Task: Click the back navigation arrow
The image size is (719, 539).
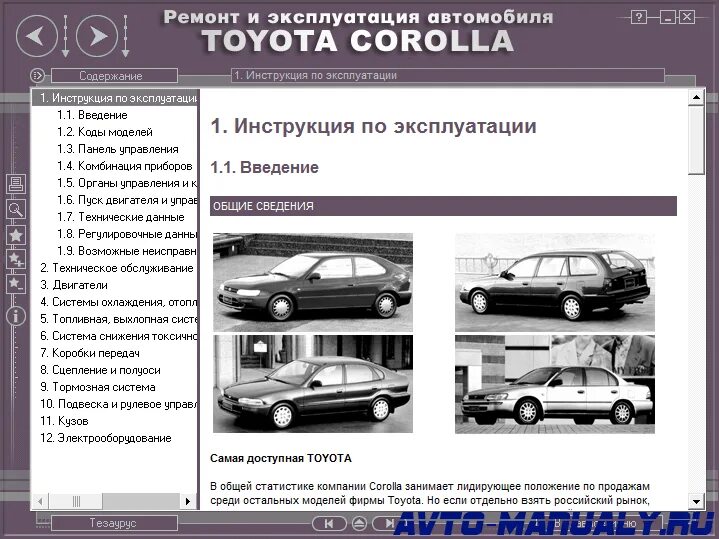Action: tap(37, 36)
